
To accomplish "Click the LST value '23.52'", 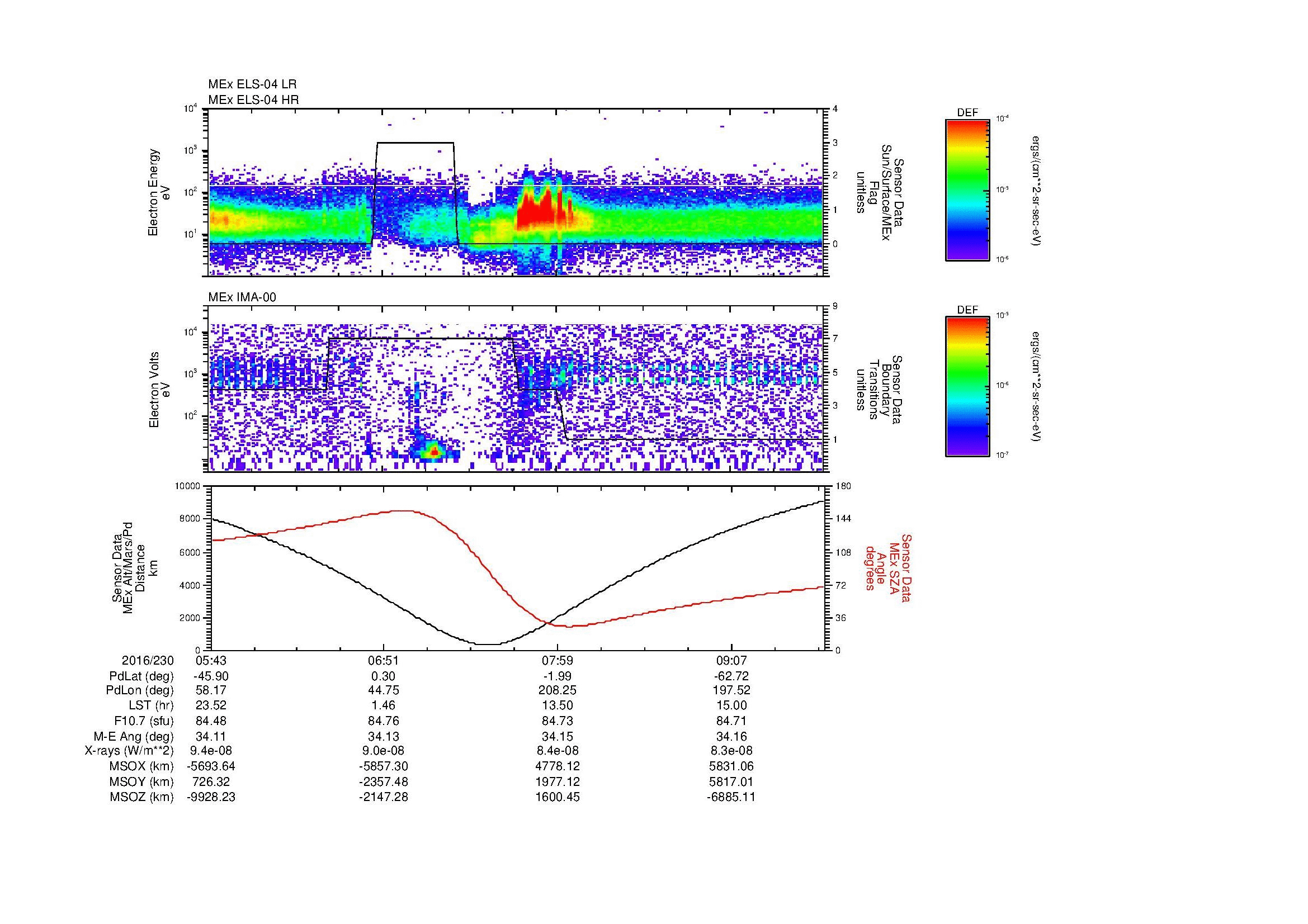I will 211,706.
